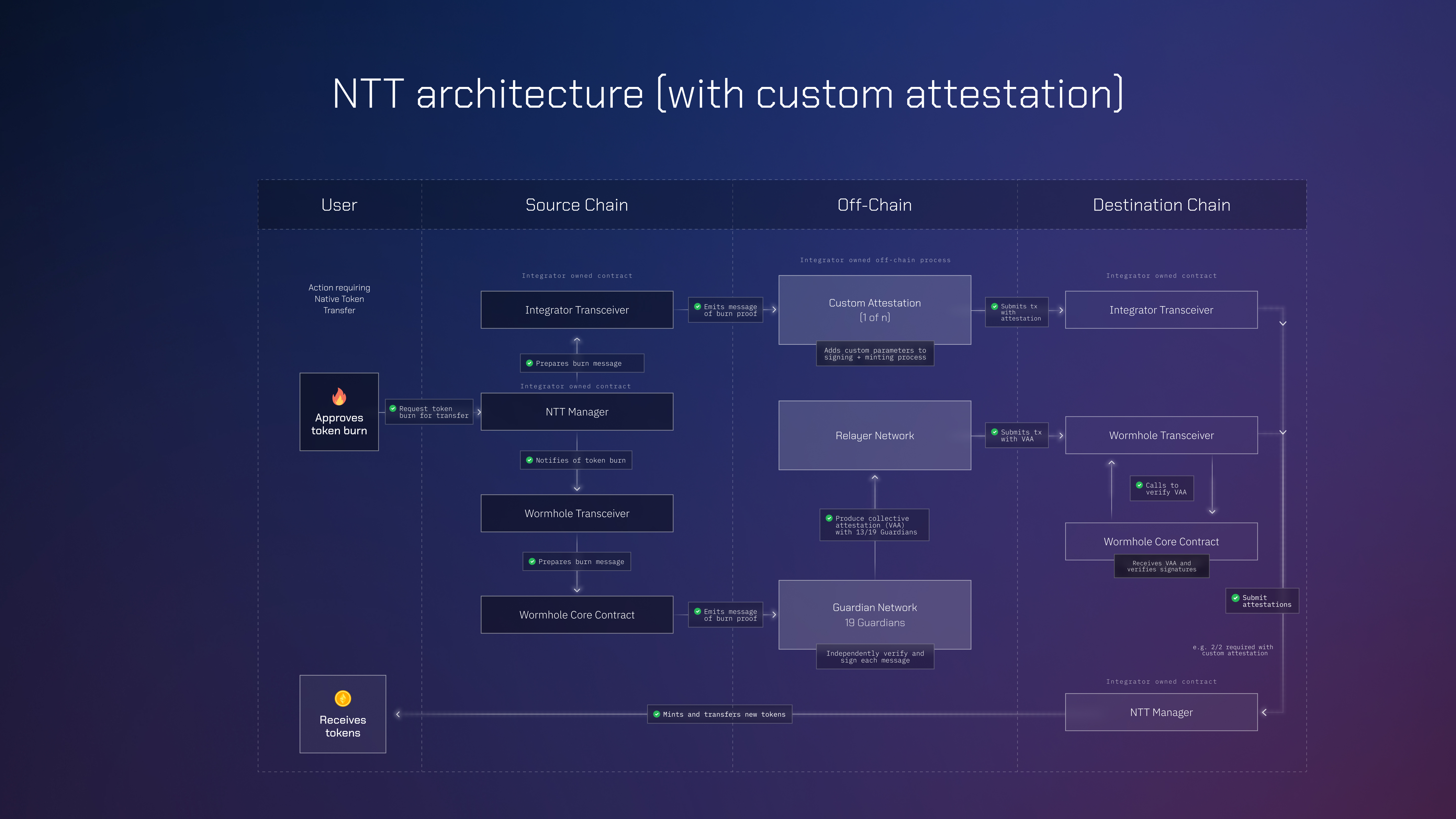Select Destination Chain's Wormhole Core Contract box
Screen dimensions: 1456x819
pyautogui.click(x=1162, y=541)
